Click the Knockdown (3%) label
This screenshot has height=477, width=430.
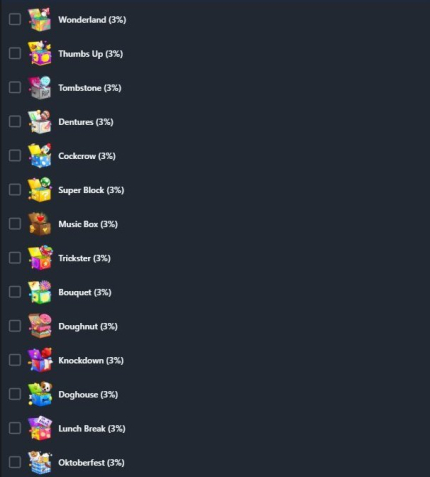[91, 360]
